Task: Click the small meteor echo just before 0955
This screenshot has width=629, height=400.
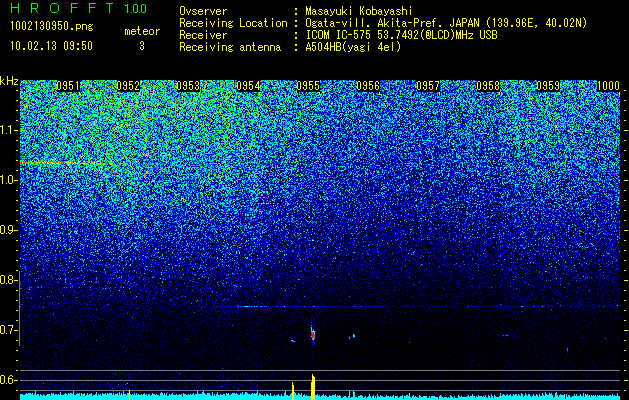Action: click(x=293, y=341)
